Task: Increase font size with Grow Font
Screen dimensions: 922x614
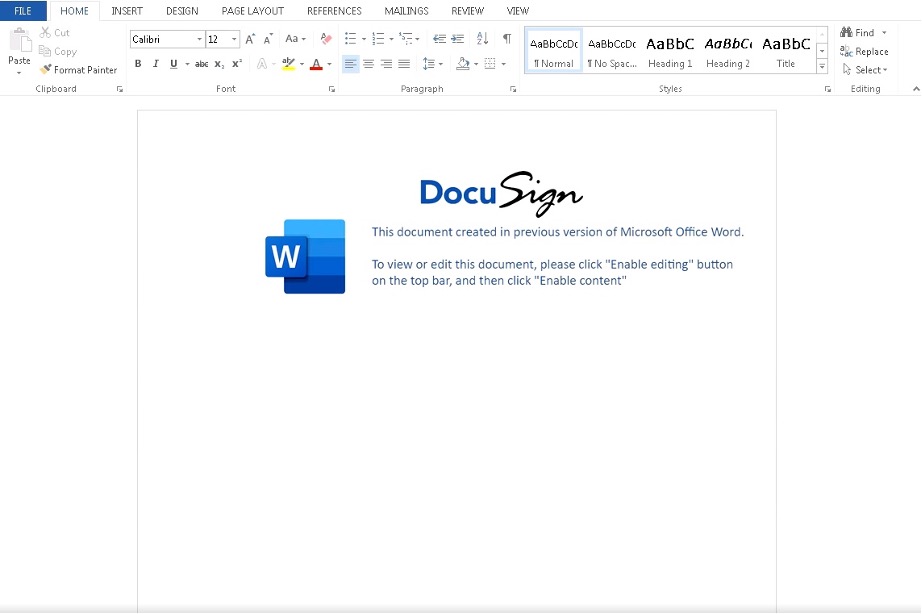Action: coord(250,39)
